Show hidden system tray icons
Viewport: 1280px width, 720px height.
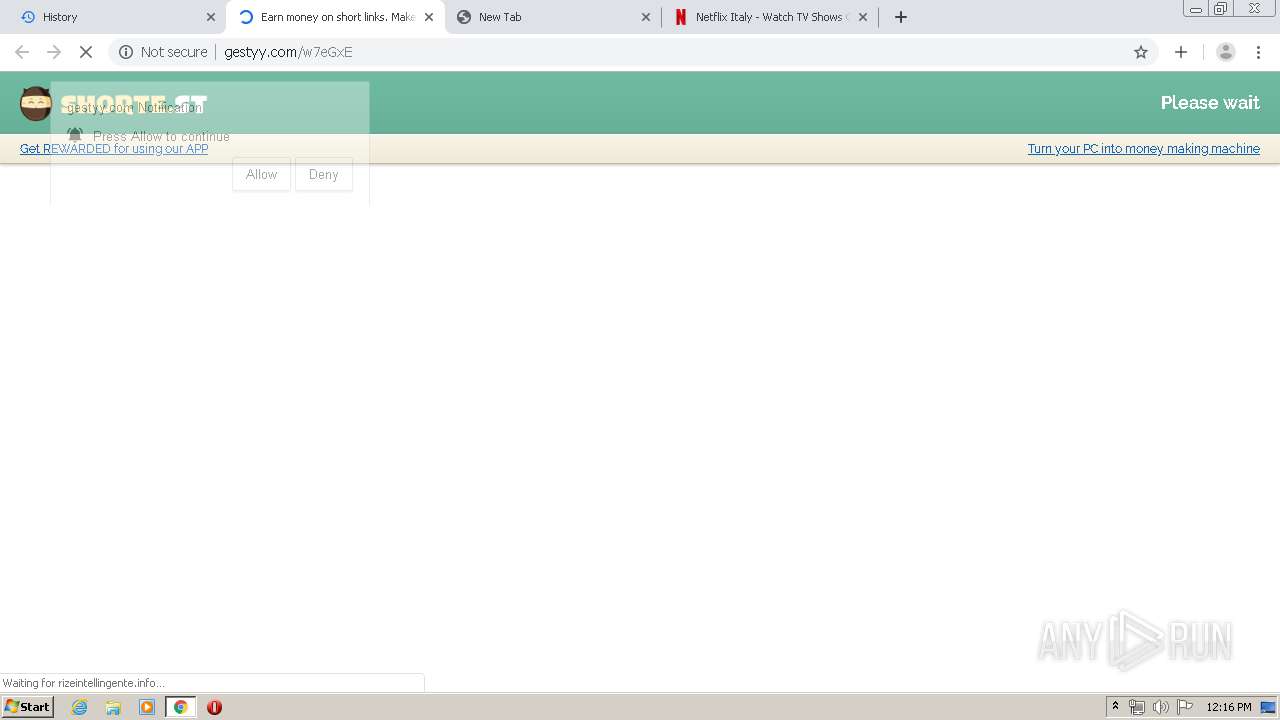coord(1116,707)
